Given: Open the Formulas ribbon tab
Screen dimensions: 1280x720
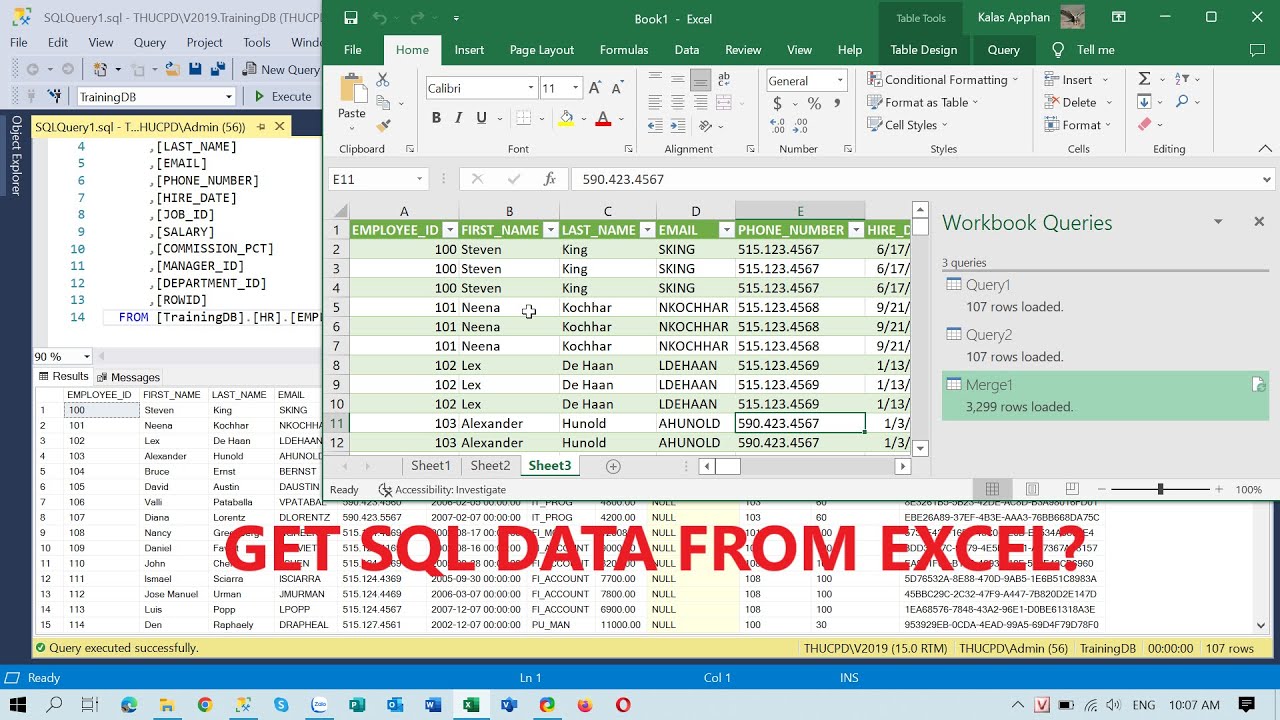Looking at the screenshot, I should [623, 50].
